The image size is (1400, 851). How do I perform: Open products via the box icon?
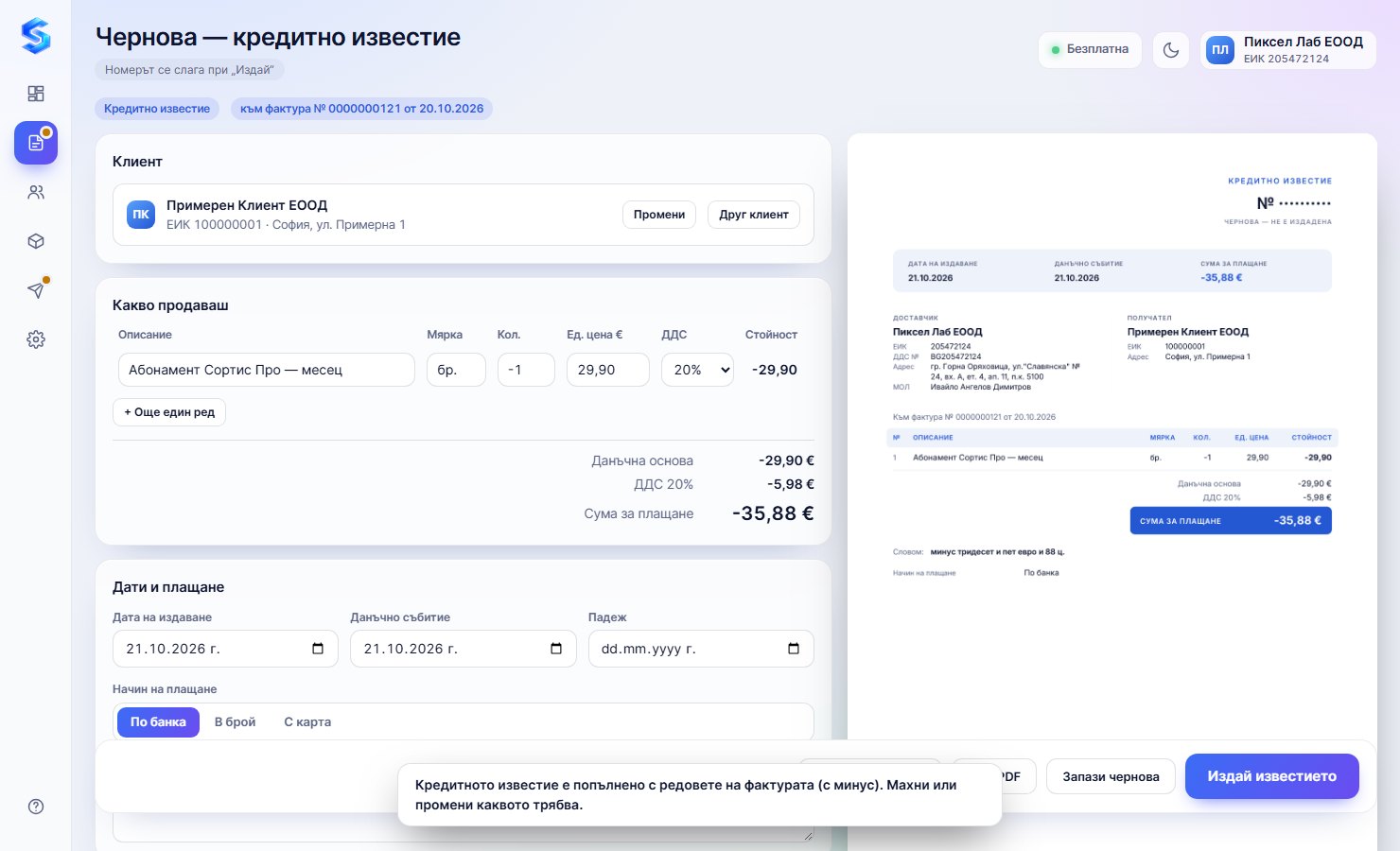point(36,241)
